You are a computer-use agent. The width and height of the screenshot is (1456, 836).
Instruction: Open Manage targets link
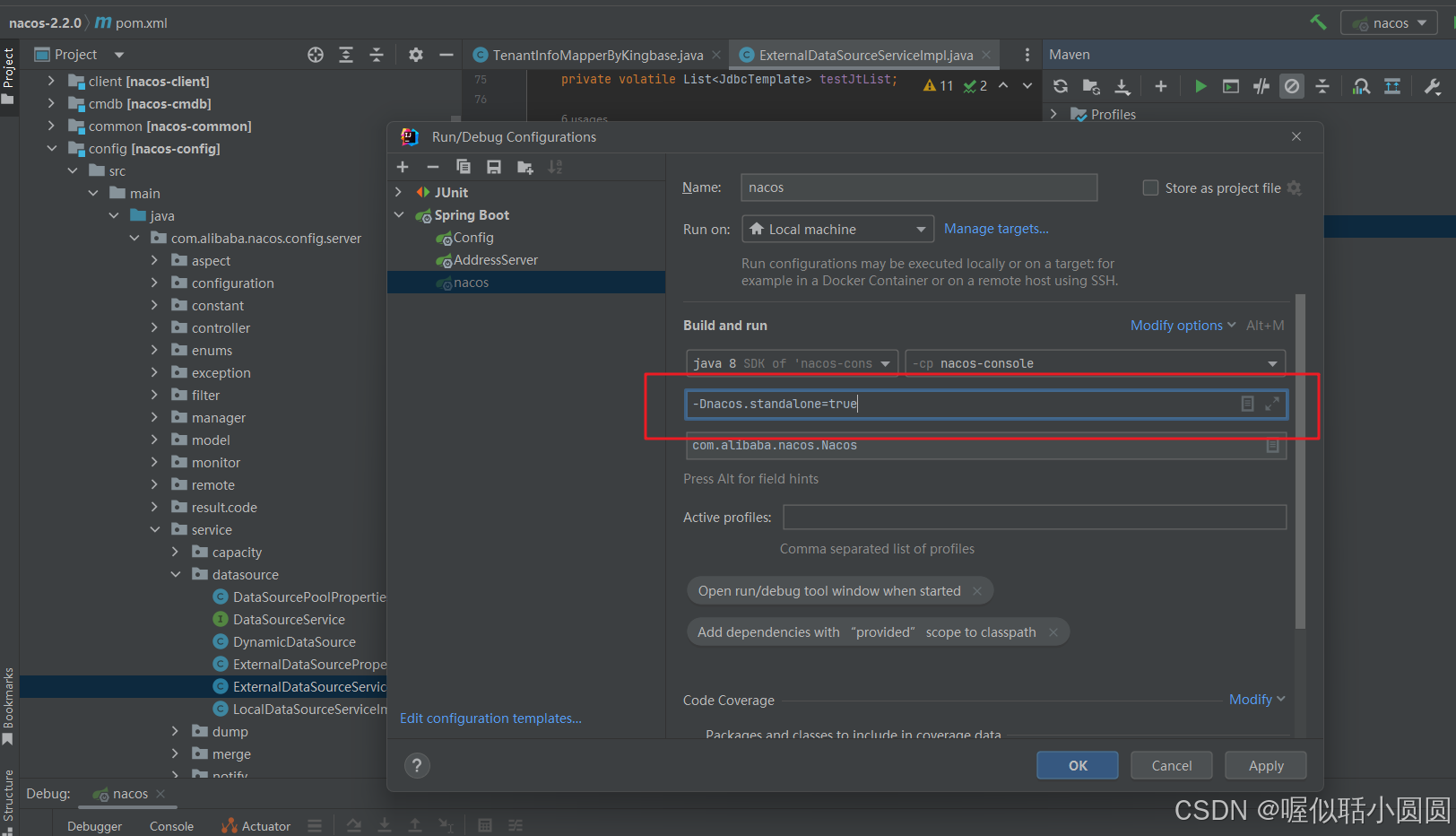tap(996, 229)
